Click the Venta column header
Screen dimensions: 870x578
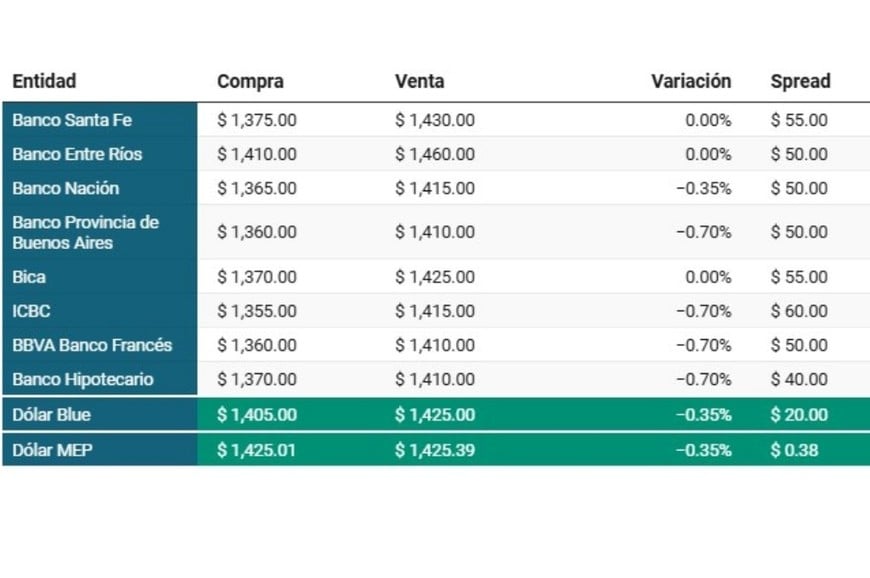click(x=419, y=81)
